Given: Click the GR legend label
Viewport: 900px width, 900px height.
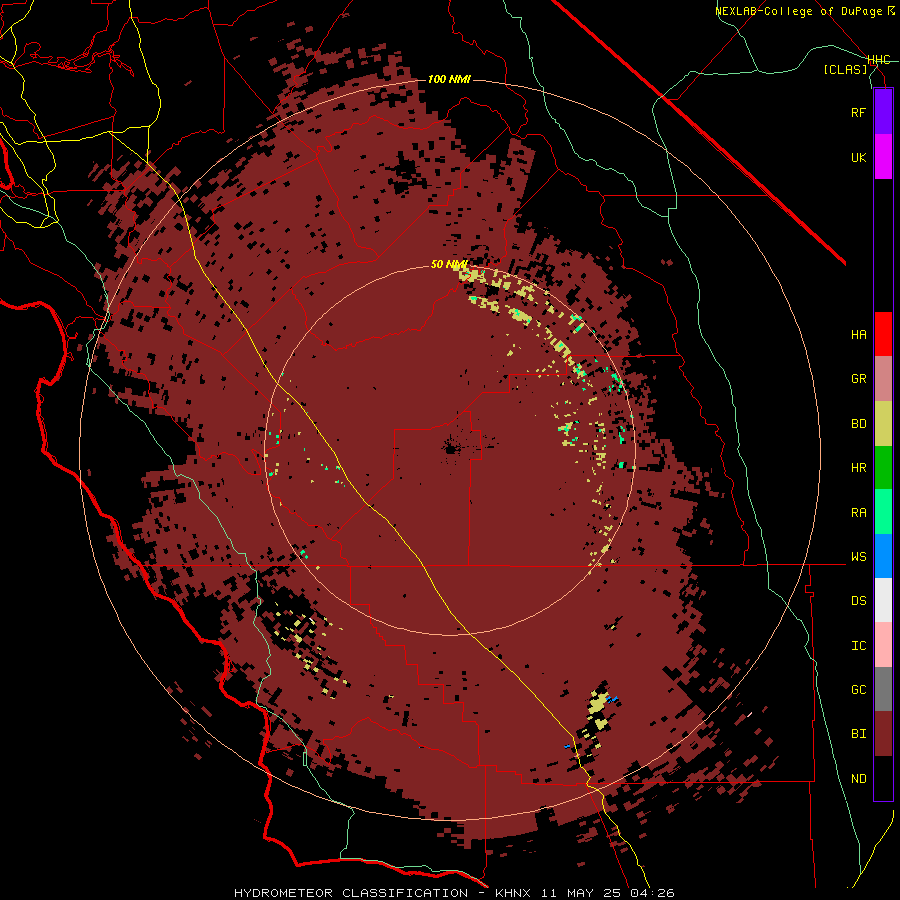Looking at the screenshot, I should click(858, 379).
